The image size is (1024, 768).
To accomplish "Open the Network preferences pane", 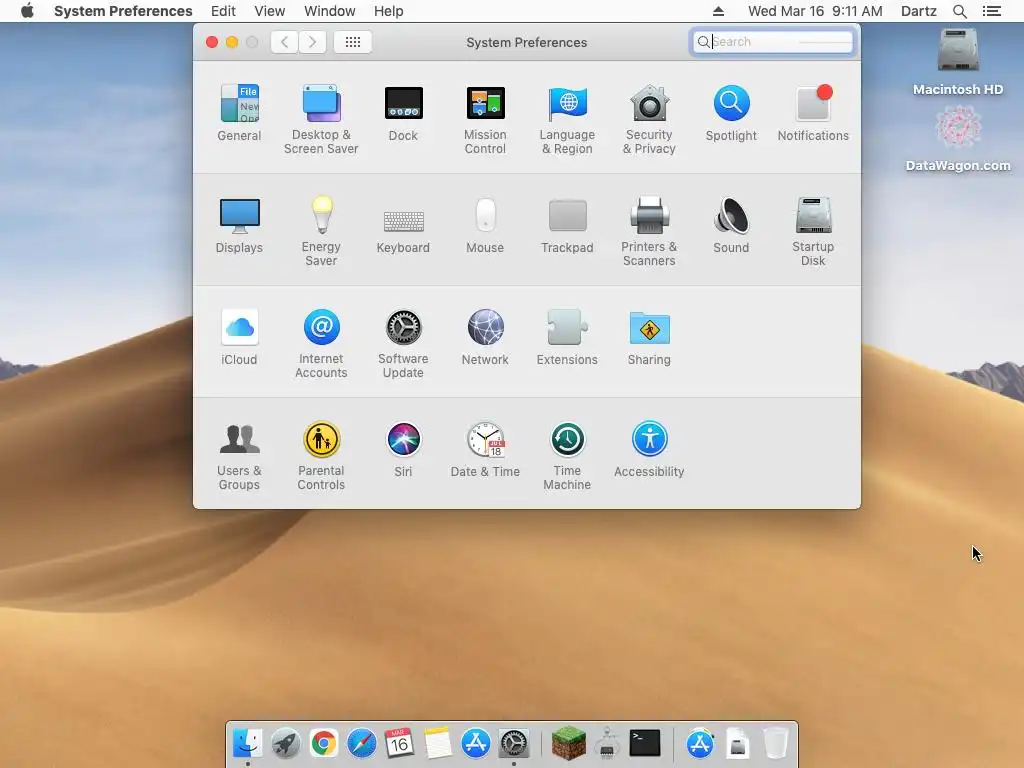I will (x=485, y=337).
